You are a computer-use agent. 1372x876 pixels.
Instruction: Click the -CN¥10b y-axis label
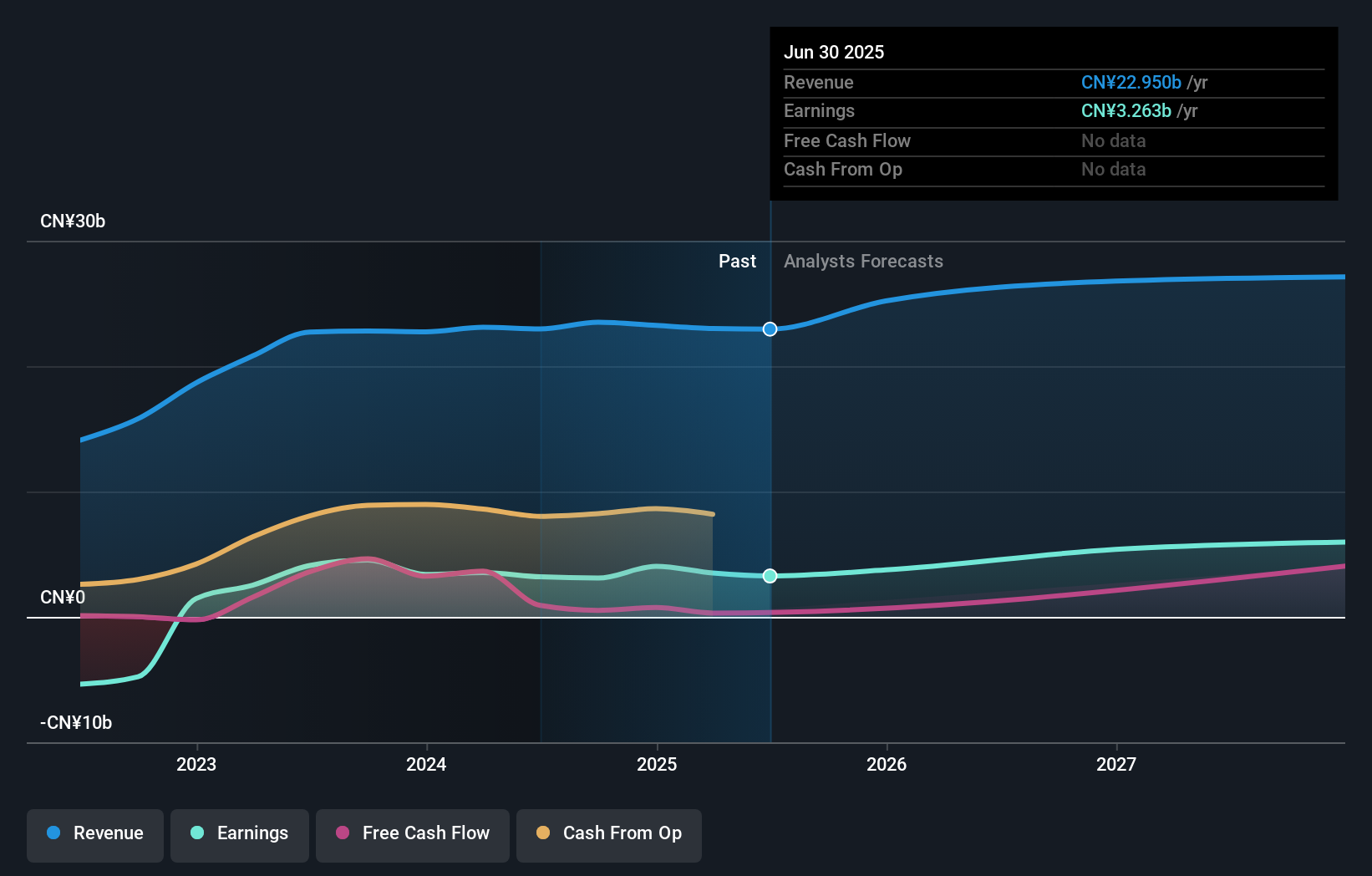[76, 723]
